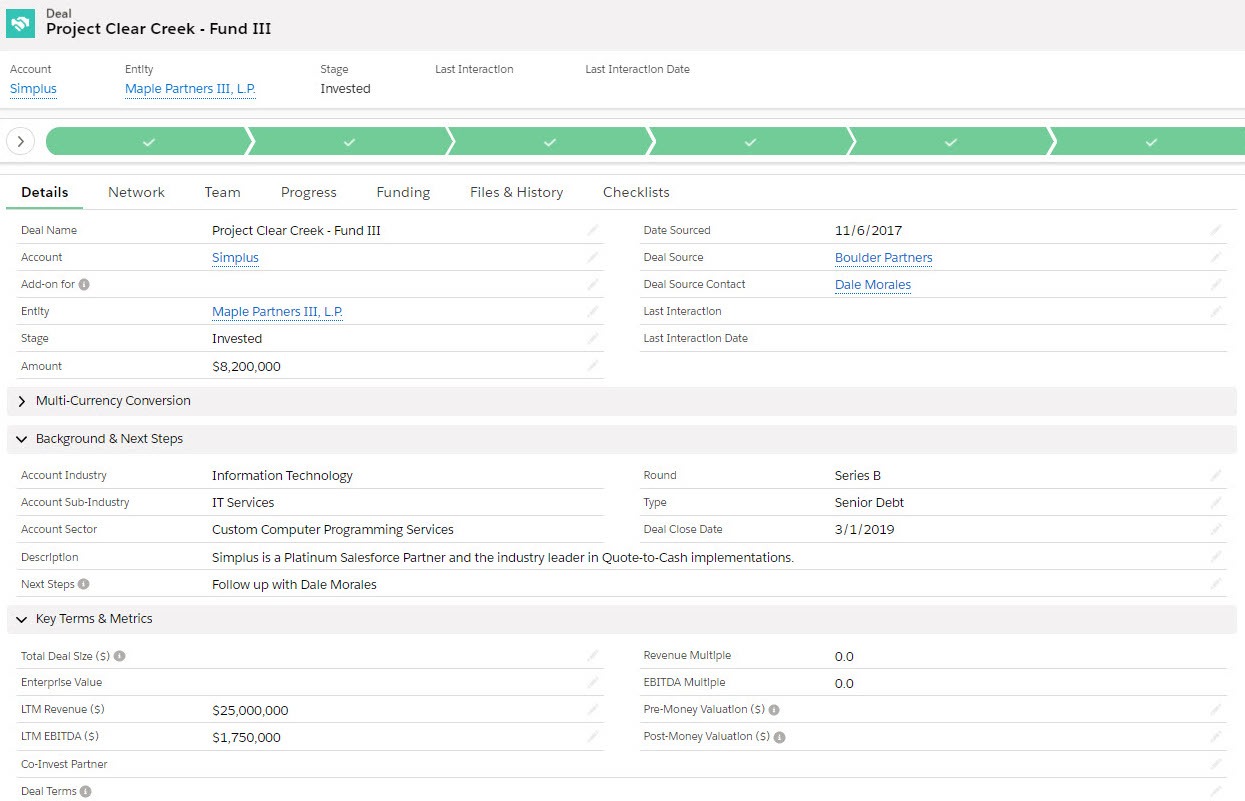Open the Funding tab
The image size is (1245, 801).
[403, 192]
